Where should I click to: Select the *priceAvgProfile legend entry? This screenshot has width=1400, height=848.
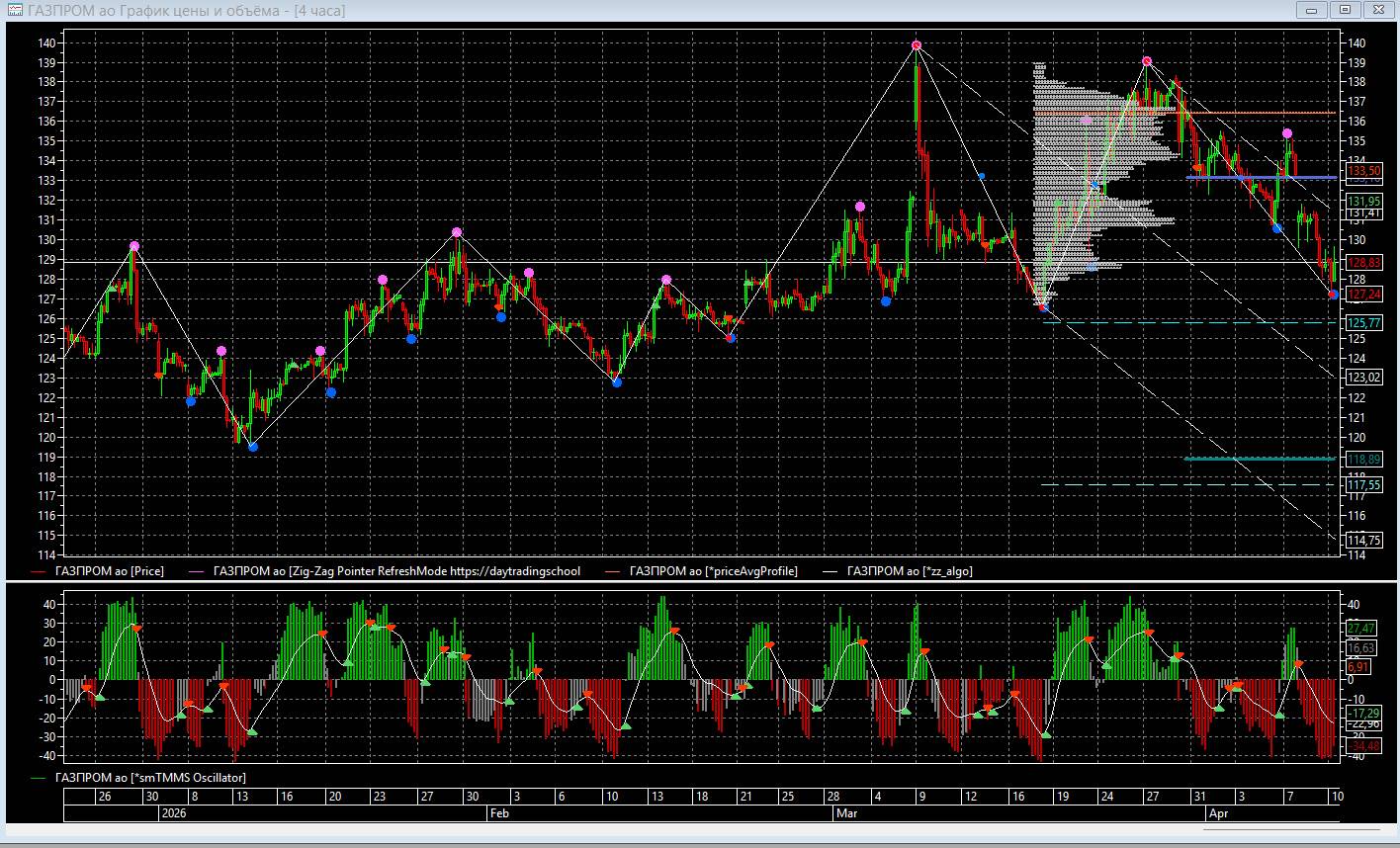point(712,571)
